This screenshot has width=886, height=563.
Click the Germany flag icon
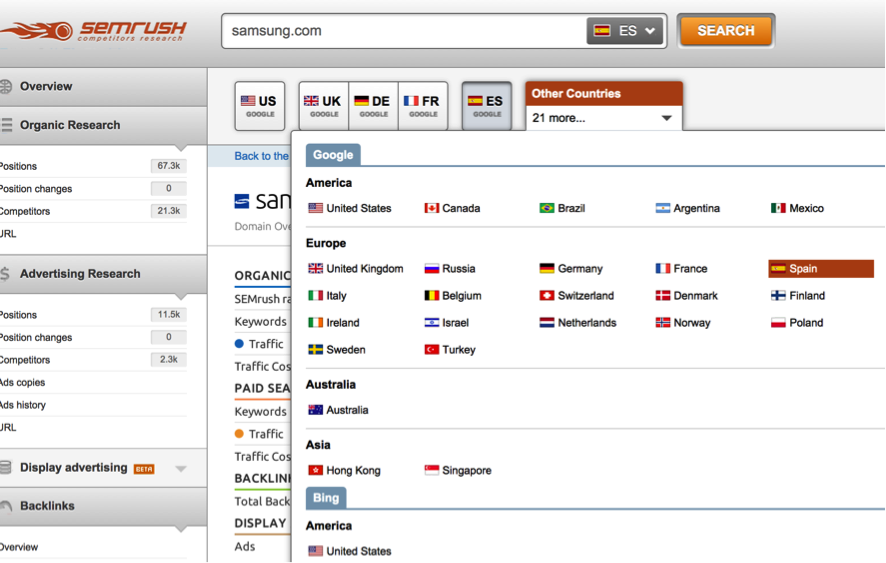point(547,268)
